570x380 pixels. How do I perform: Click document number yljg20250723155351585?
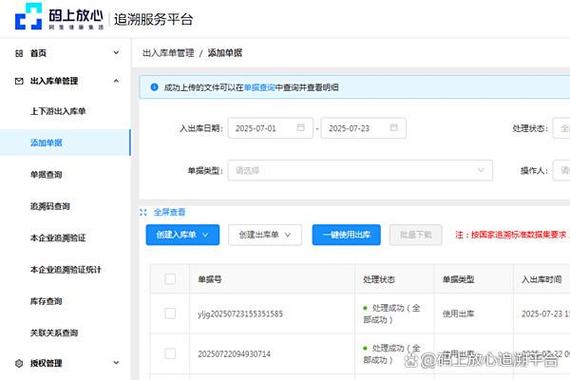tap(240, 314)
